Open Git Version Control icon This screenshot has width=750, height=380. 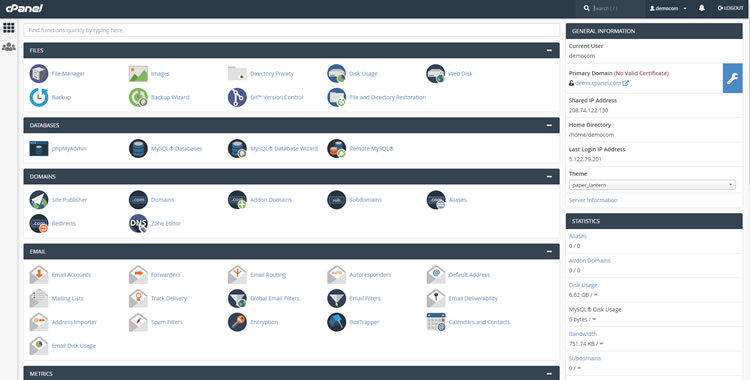237,97
